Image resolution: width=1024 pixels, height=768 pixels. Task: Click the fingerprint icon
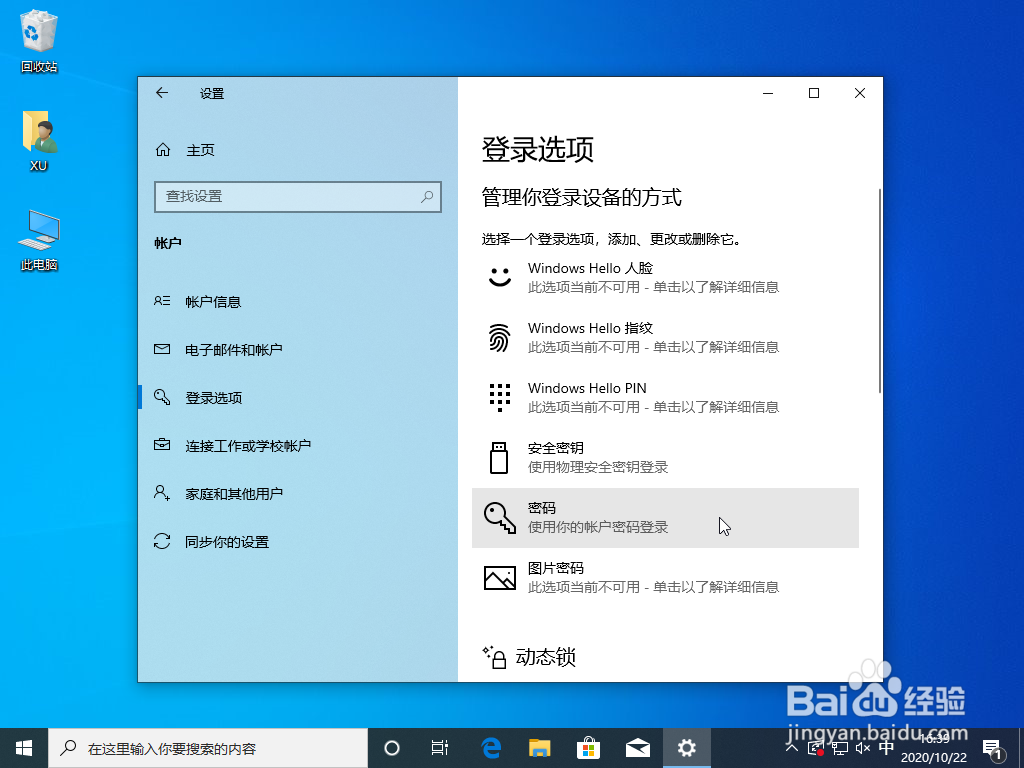click(500, 338)
